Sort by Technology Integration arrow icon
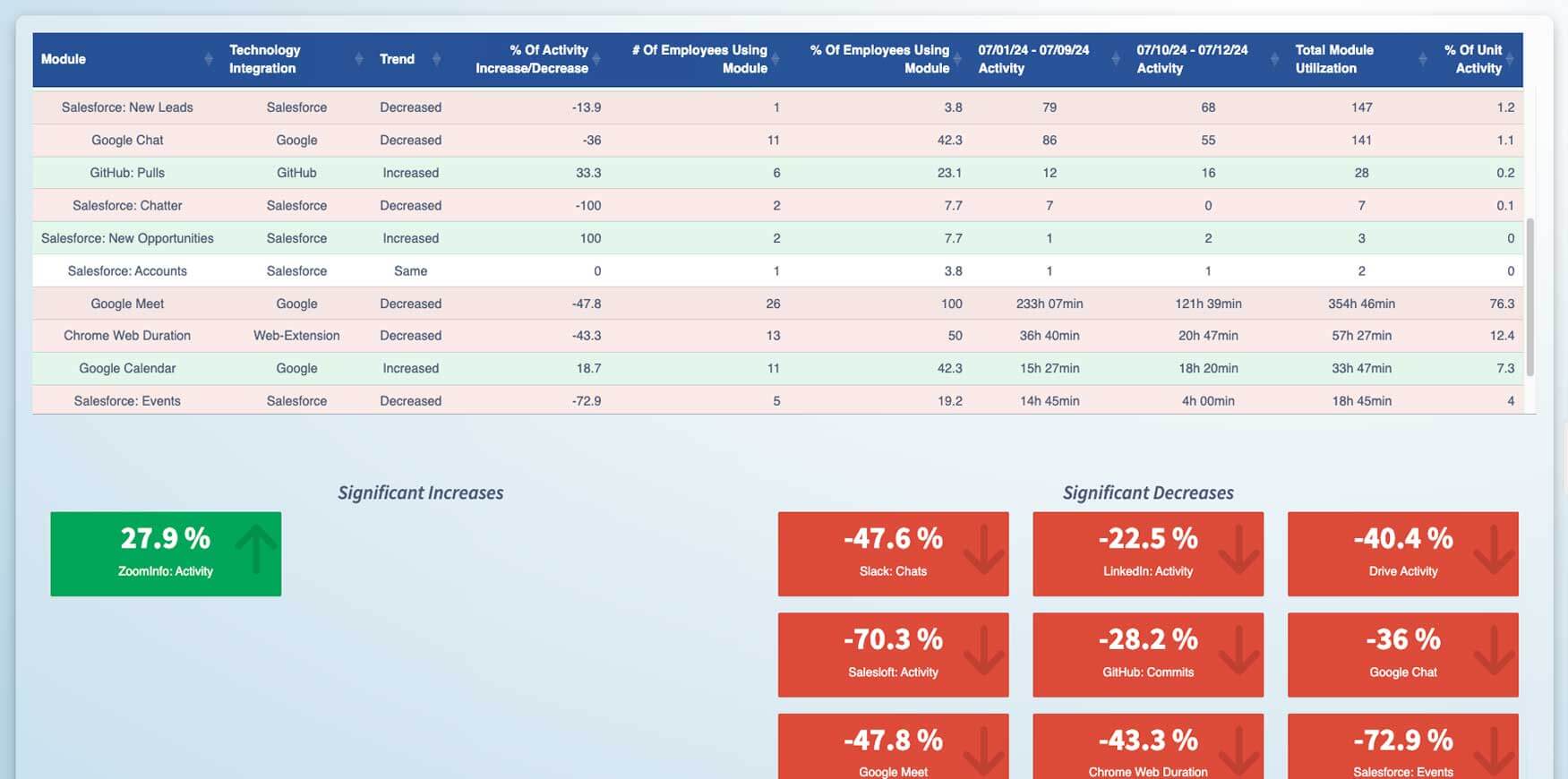Image resolution: width=1568 pixels, height=779 pixels. tap(358, 59)
